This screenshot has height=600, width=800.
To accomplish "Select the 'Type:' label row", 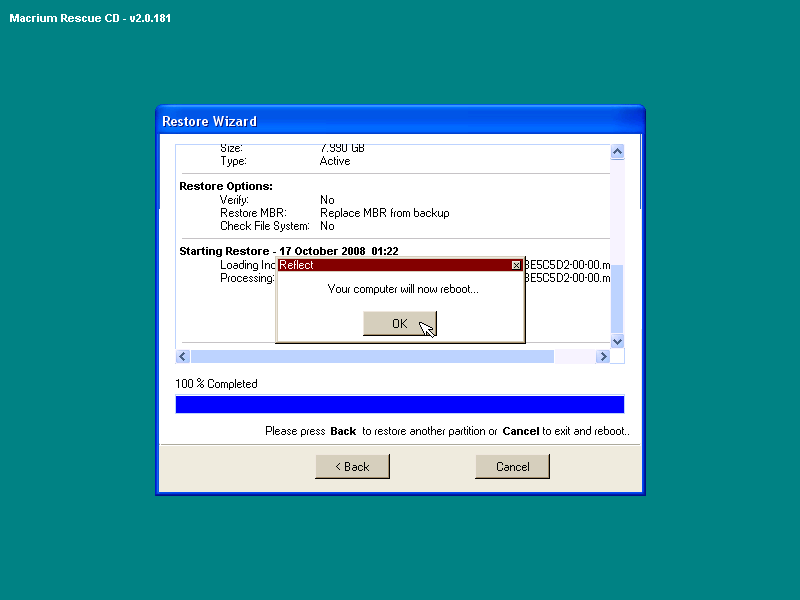I will pos(233,161).
